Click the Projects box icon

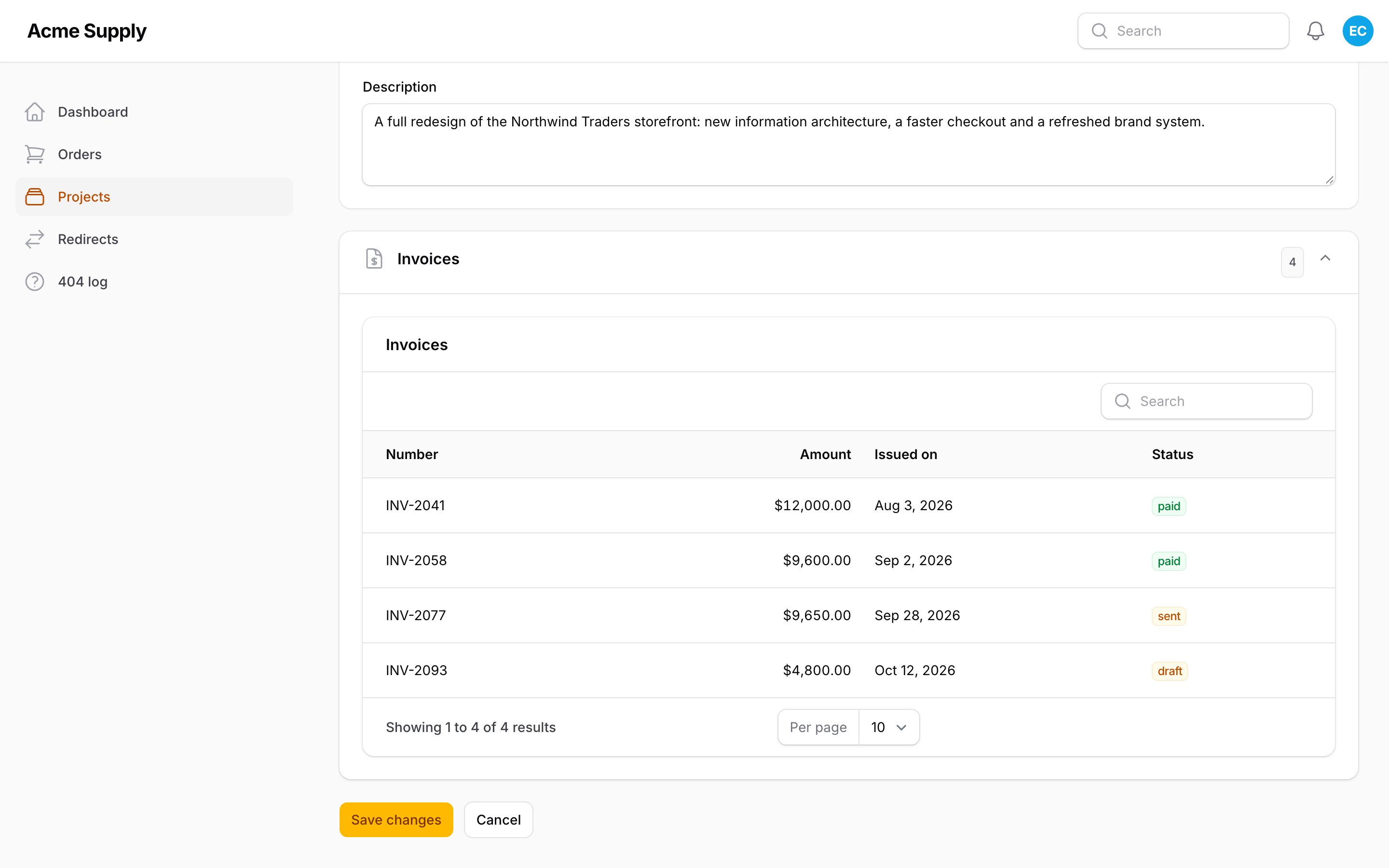[x=34, y=197]
